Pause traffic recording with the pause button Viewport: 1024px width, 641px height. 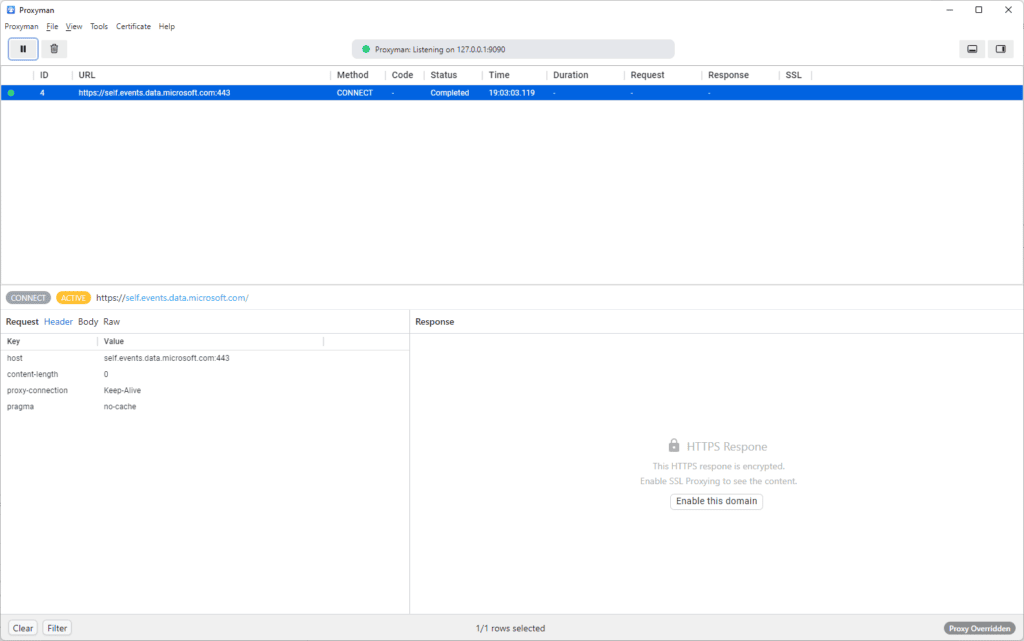click(x=23, y=48)
